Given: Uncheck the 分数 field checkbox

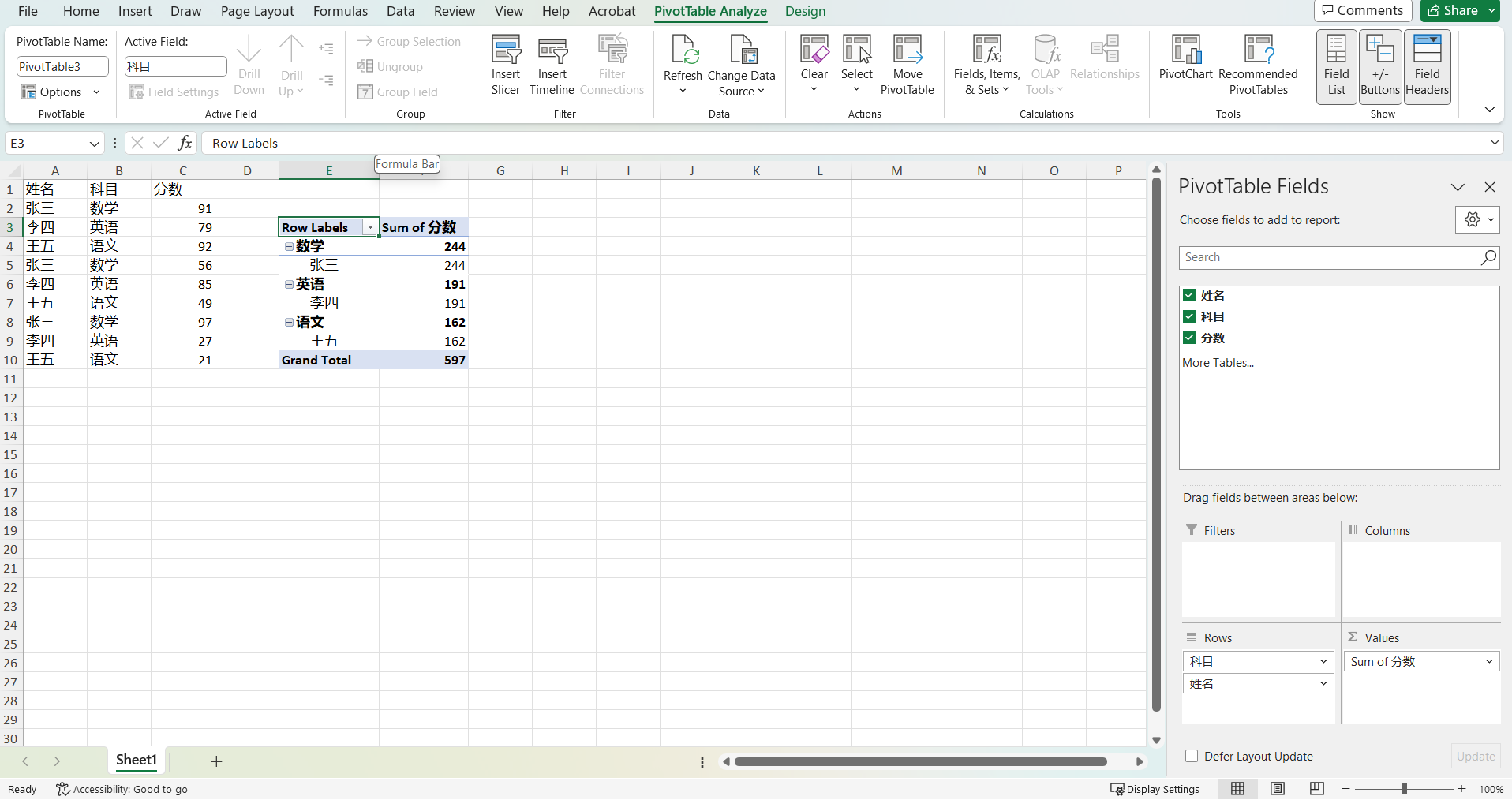Looking at the screenshot, I should coord(1189,338).
